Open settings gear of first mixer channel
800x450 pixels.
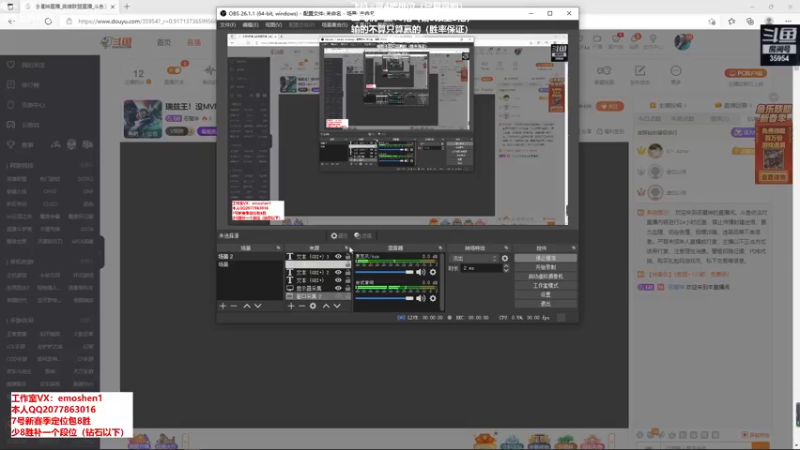[433, 272]
